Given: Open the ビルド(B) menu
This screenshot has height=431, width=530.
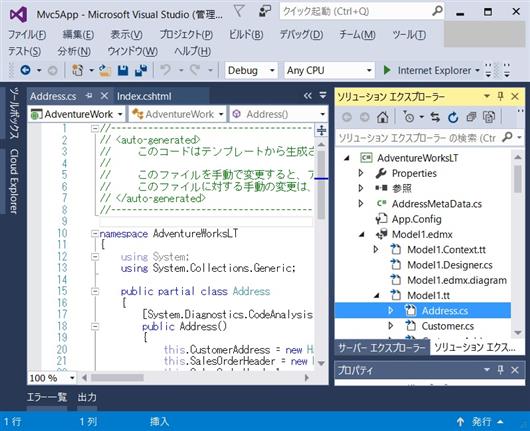Looking at the screenshot, I should (246, 34).
